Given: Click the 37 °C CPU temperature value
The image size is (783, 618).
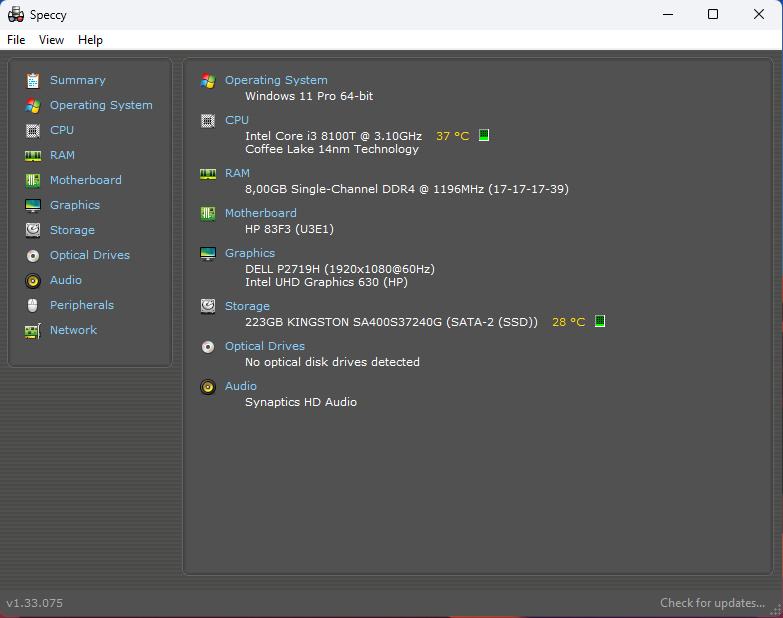Looking at the screenshot, I should (453, 136).
